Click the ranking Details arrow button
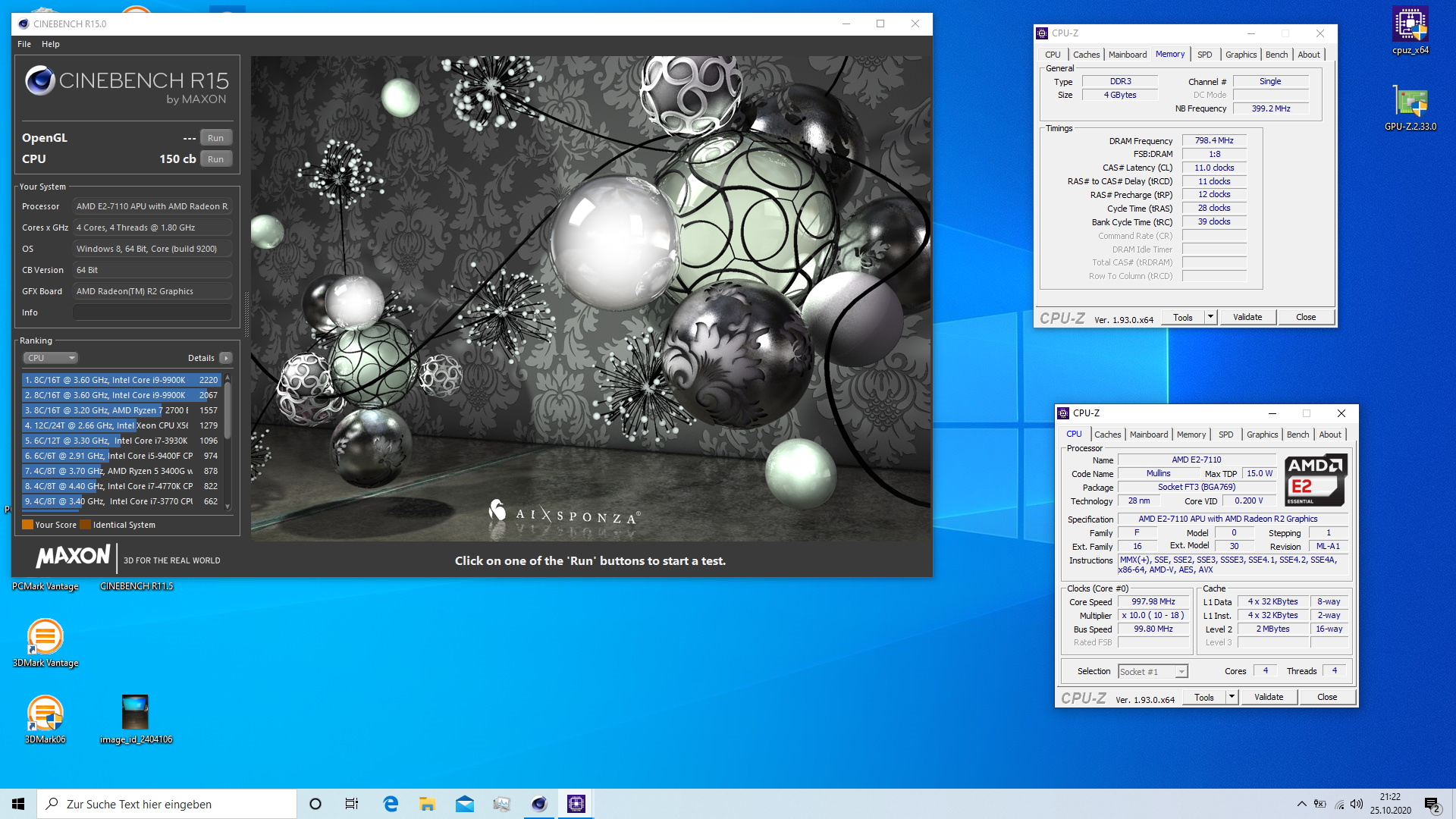 coord(226,358)
